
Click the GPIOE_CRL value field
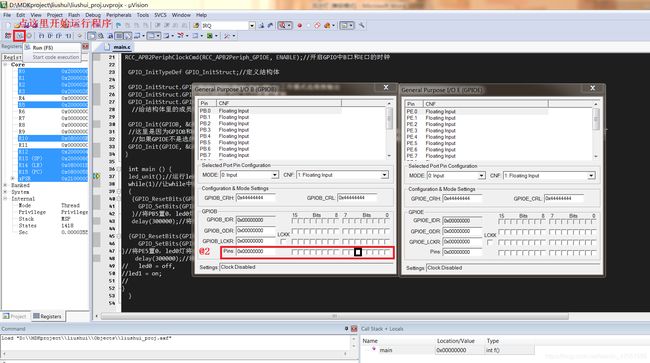pyautogui.click(x=563, y=199)
